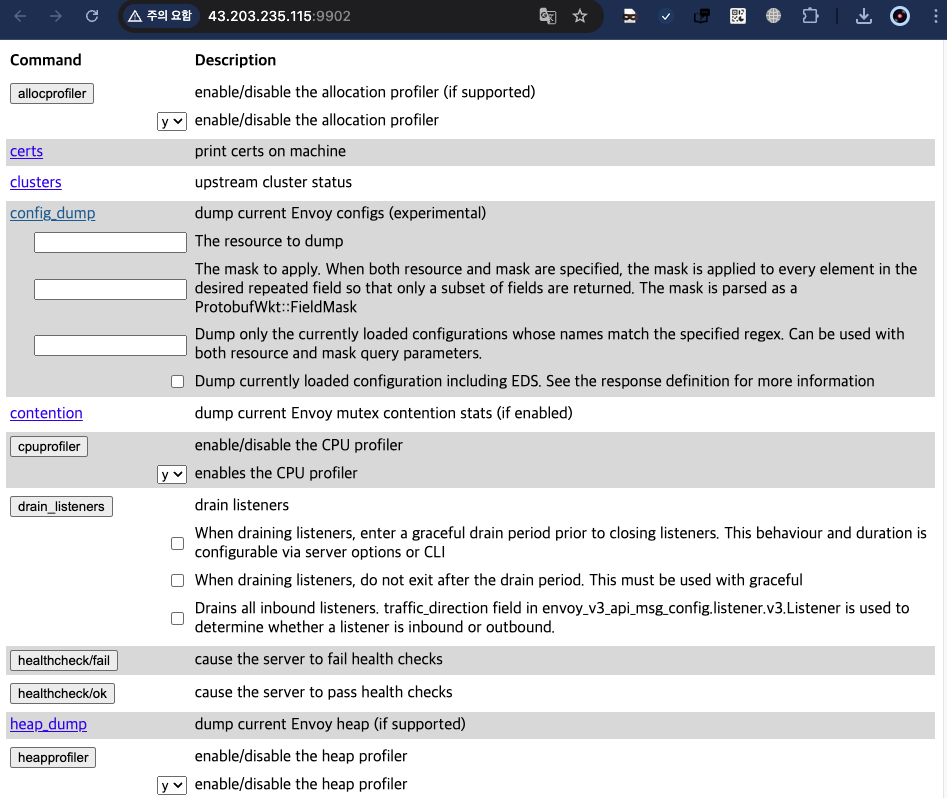The width and height of the screenshot is (947, 798).
Task: Open the incognito-mask extension icon
Action: click(x=629, y=16)
